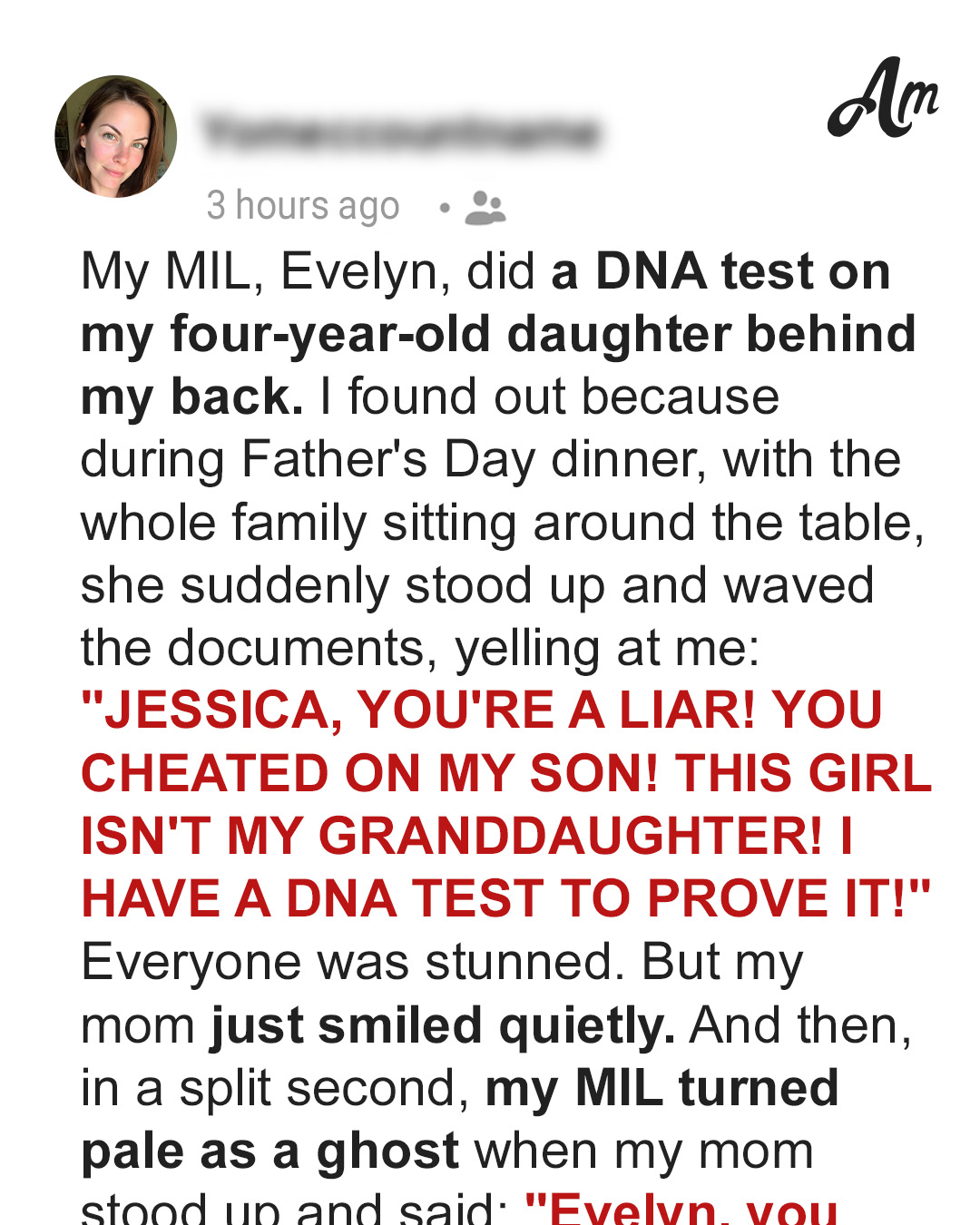
Task: Click the Am logo
Action: [x=882, y=98]
